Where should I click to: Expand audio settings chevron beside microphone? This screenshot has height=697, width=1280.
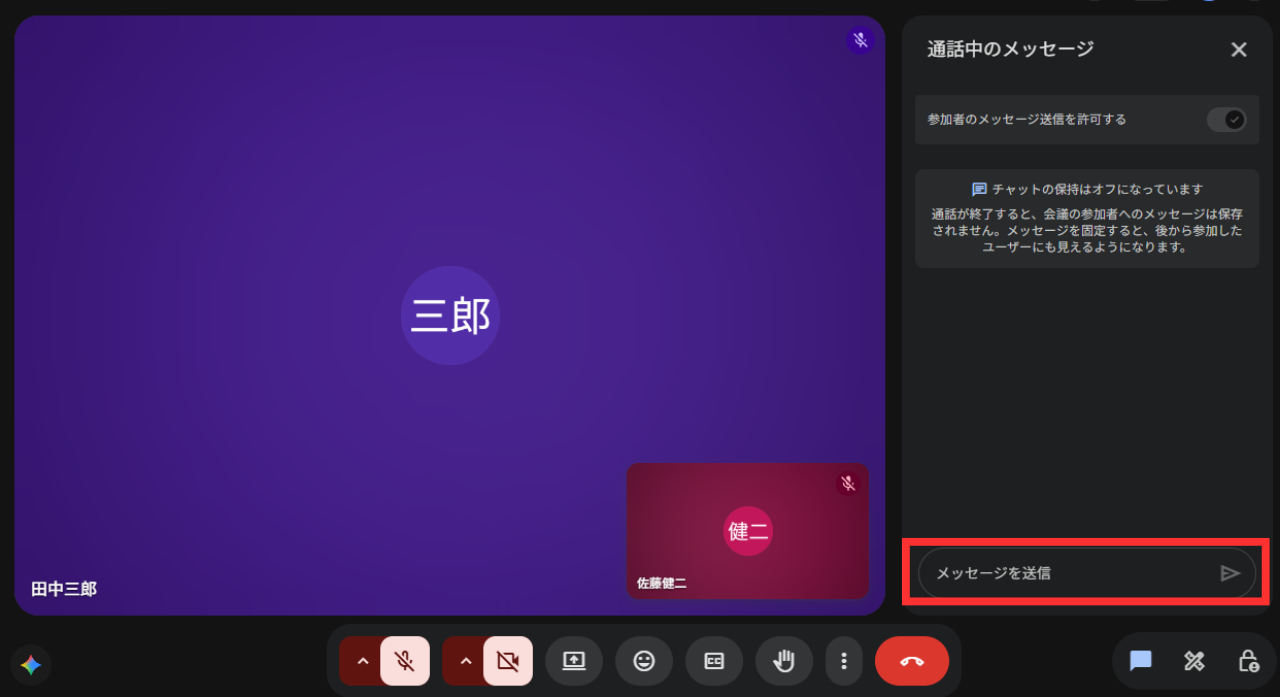[362, 661]
